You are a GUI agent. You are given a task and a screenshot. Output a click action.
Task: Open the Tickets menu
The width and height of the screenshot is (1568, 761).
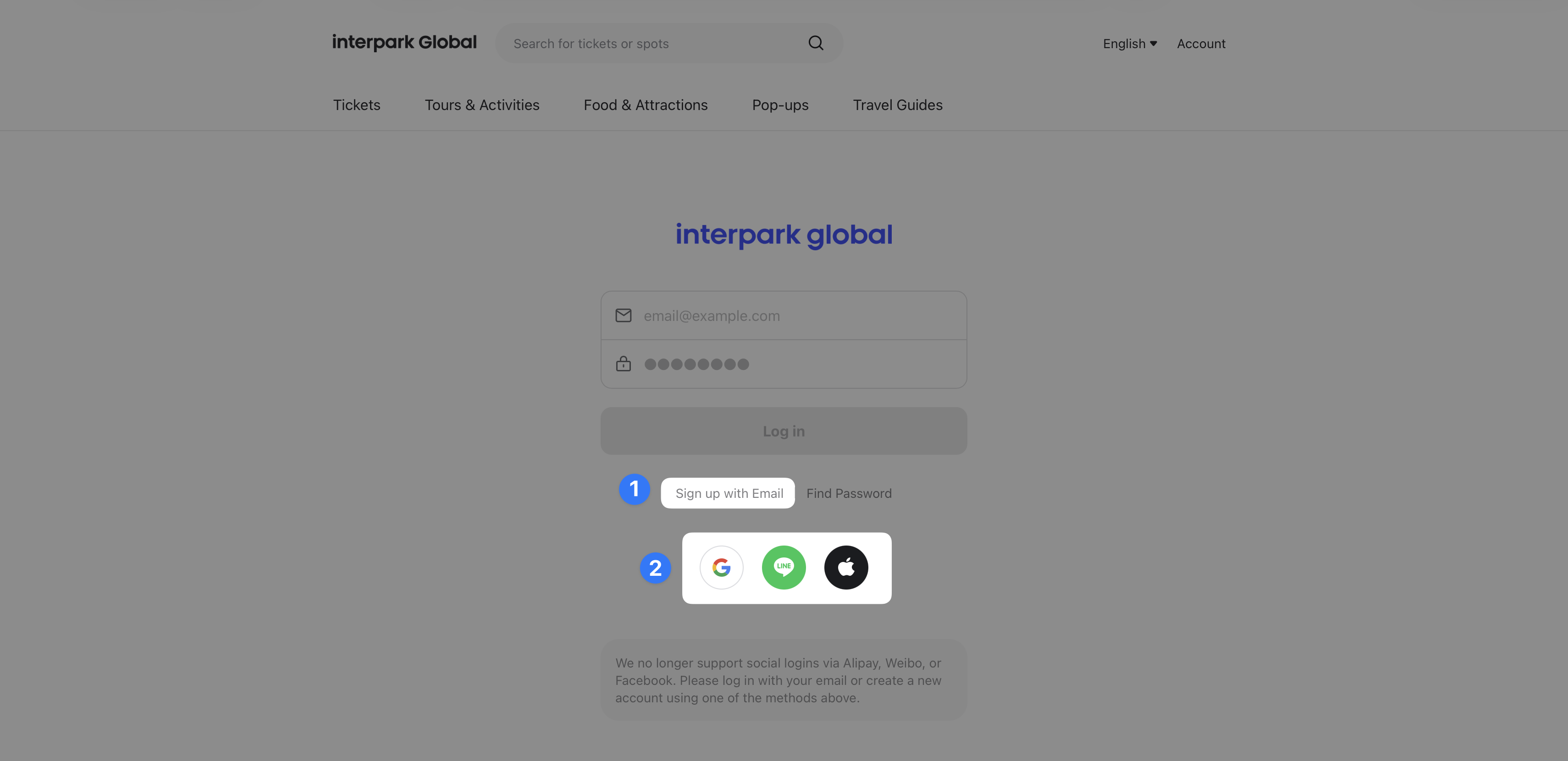click(357, 105)
